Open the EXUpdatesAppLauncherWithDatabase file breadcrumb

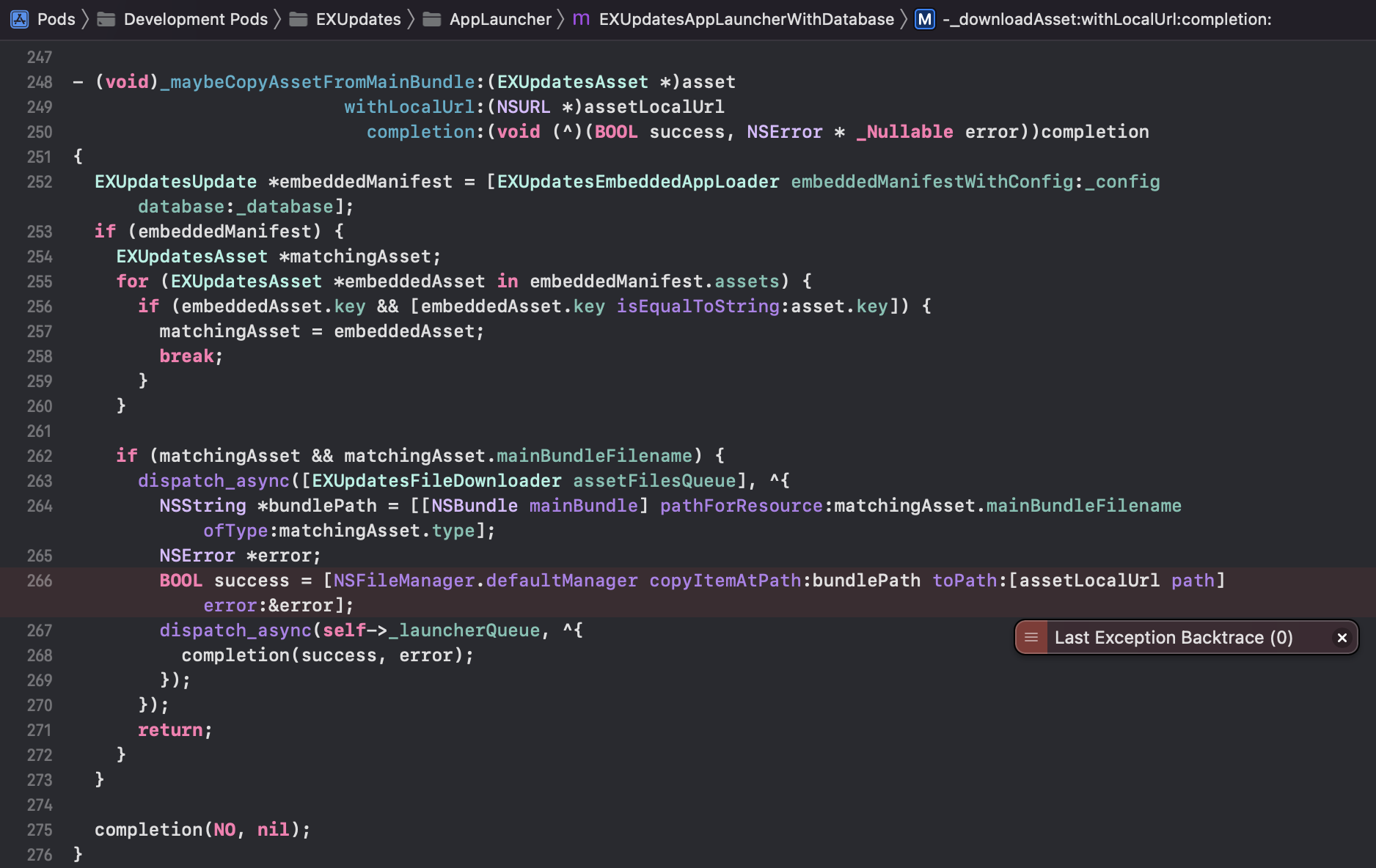[x=747, y=19]
